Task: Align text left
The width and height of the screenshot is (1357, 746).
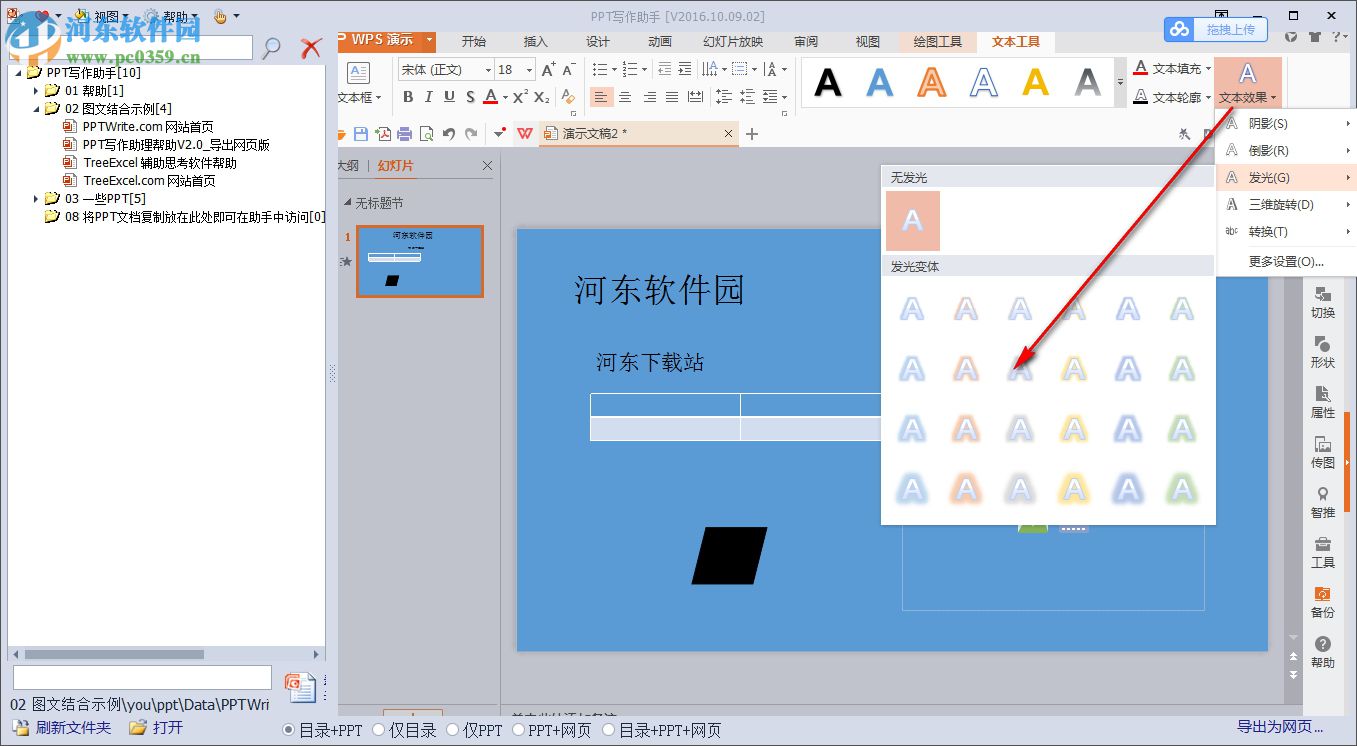Action: tap(601, 97)
